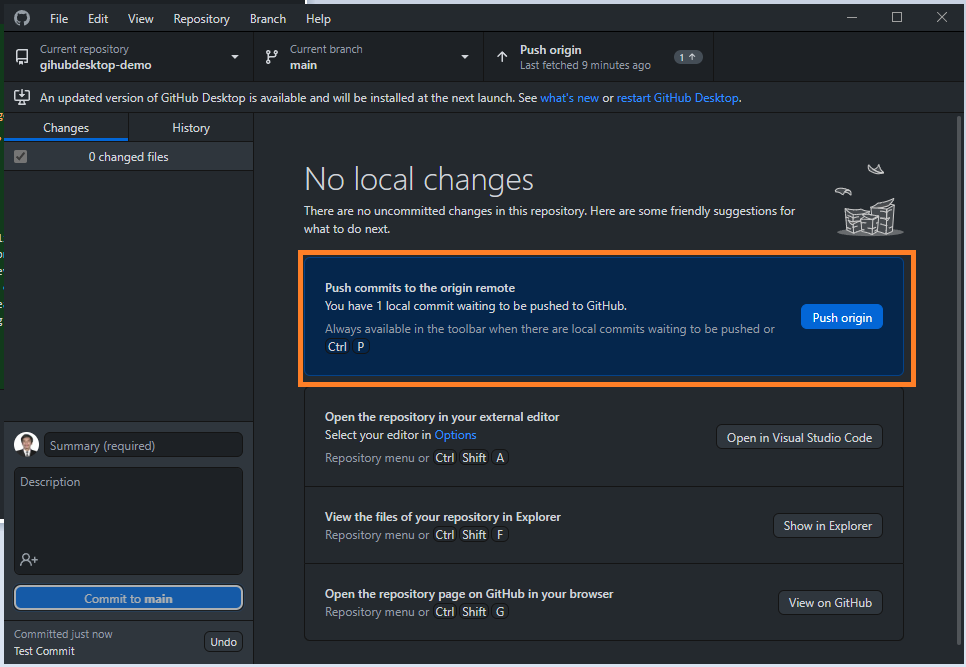Click the blue Push origin button
Screen dimensions: 966x667
point(842,317)
